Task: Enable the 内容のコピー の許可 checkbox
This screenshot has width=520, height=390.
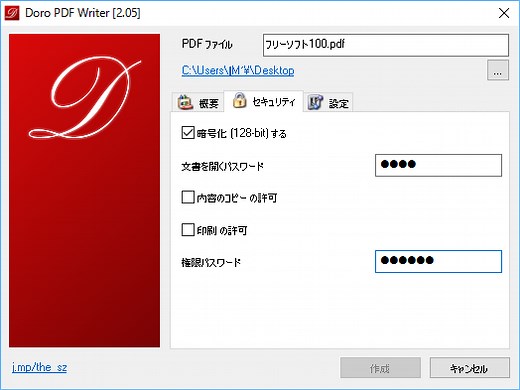Action: (188, 197)
